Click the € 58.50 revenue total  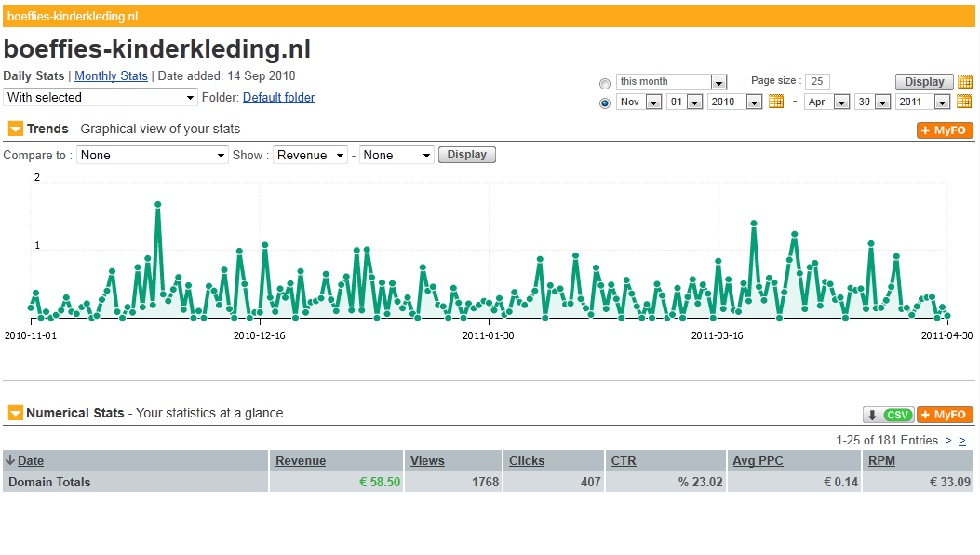[x=379, y=482]
